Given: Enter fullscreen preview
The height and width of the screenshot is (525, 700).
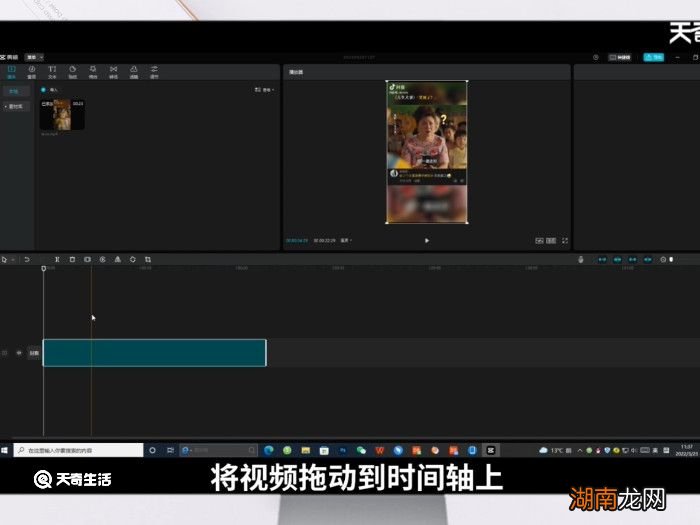Looking at the screenshot, I should (x=565, y=241).
